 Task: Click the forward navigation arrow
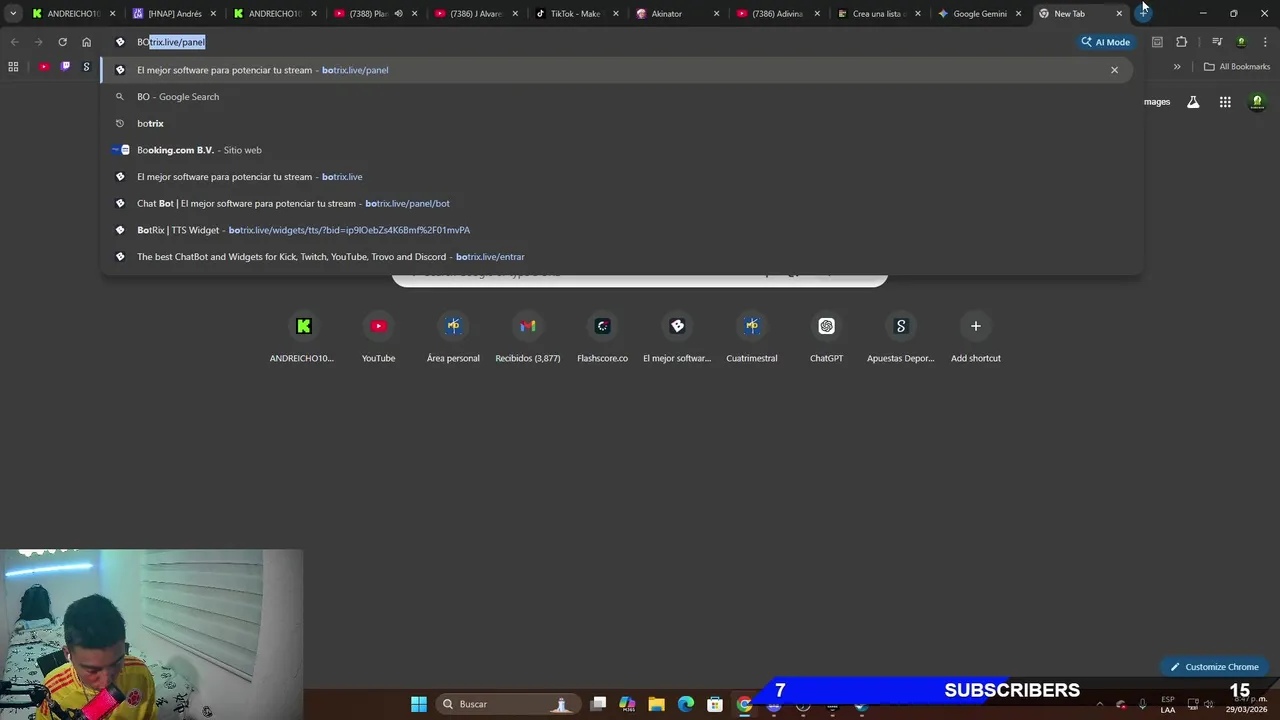tap(38, 42)
